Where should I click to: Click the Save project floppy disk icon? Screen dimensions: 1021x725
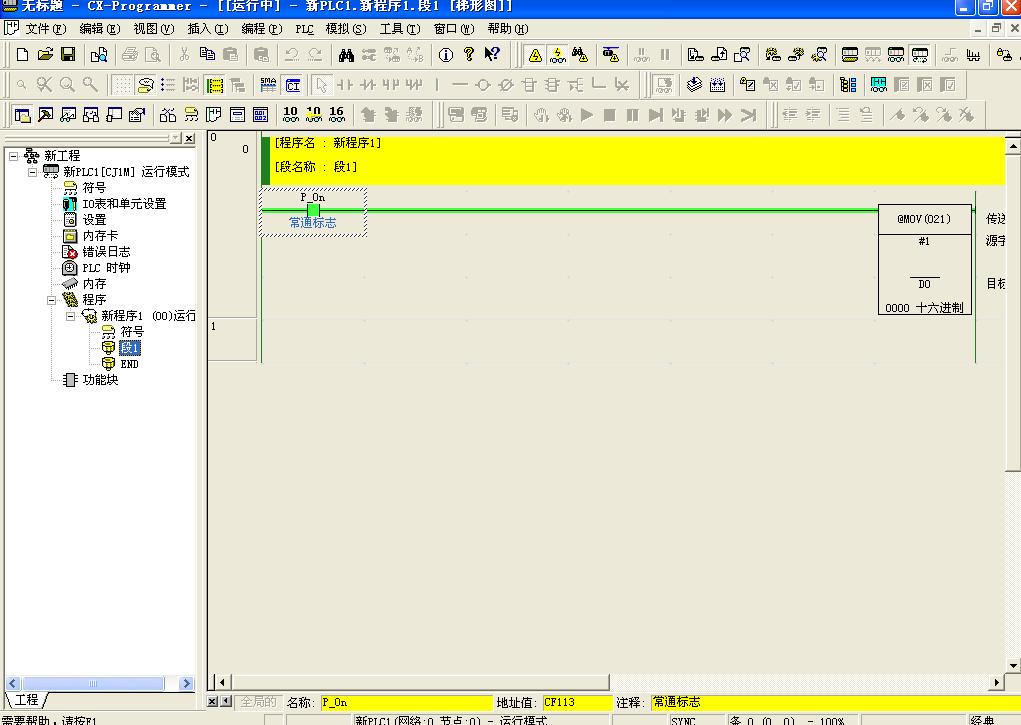coord(68,55)
